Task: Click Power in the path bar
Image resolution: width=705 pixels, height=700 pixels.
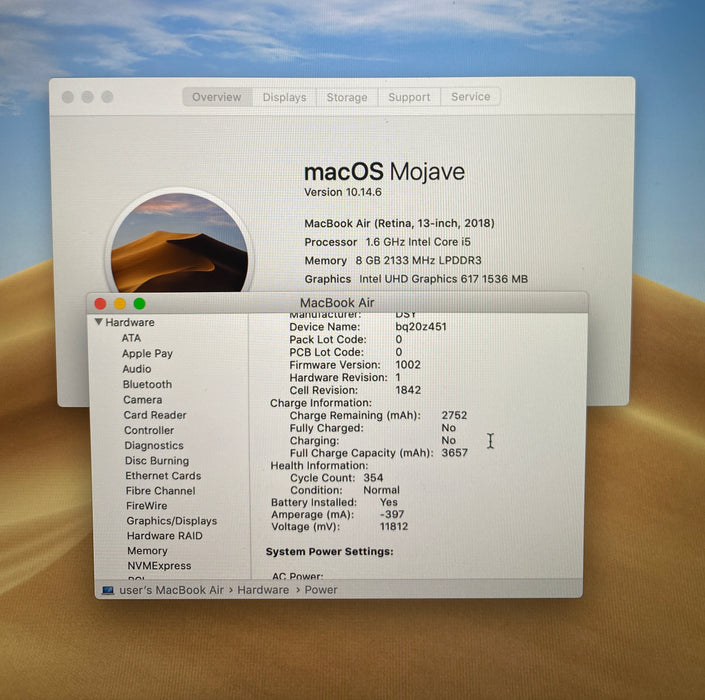Action: 321,590
